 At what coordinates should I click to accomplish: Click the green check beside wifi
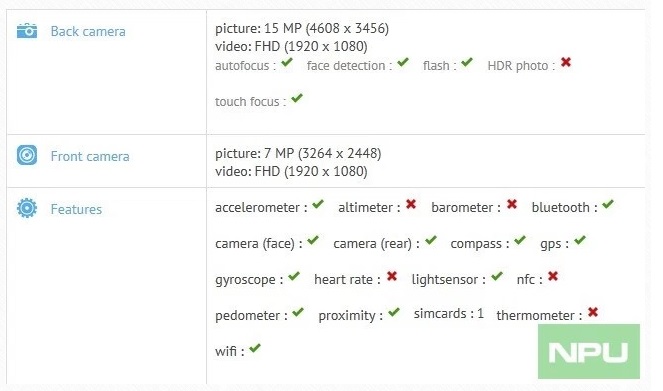[255, 348]
